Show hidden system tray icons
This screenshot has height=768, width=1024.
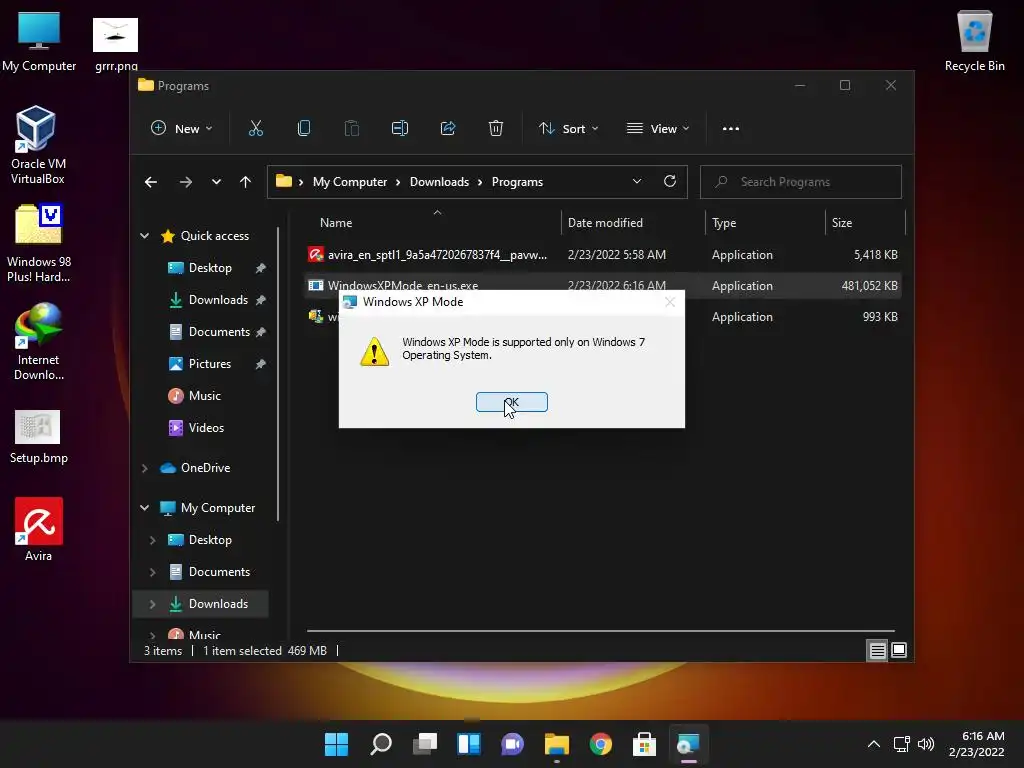pyautogui.click(x=874, y=744)
